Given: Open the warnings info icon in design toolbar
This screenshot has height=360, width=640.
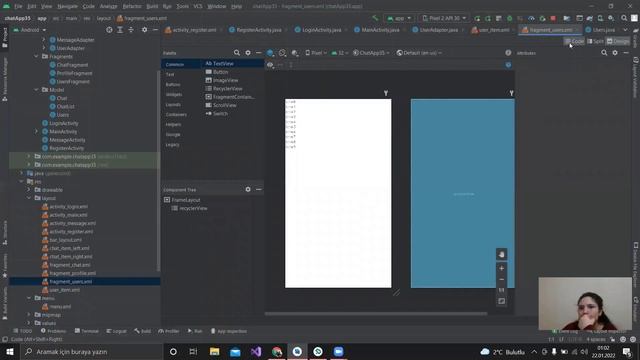Looking at the screenshot, I should (508, 53).
